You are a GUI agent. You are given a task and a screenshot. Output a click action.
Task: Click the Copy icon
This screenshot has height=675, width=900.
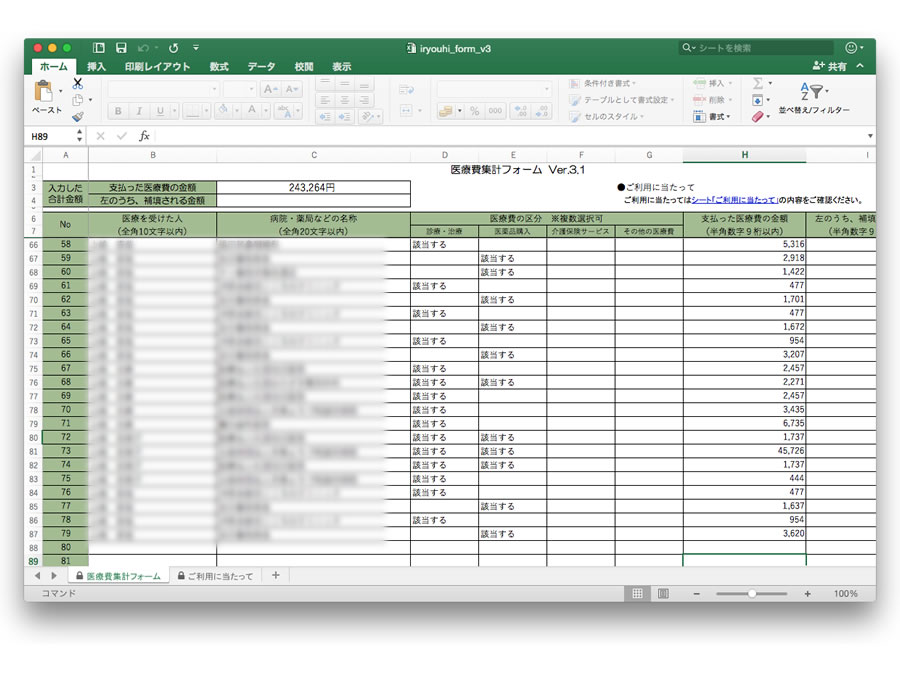tap(77, 100)
